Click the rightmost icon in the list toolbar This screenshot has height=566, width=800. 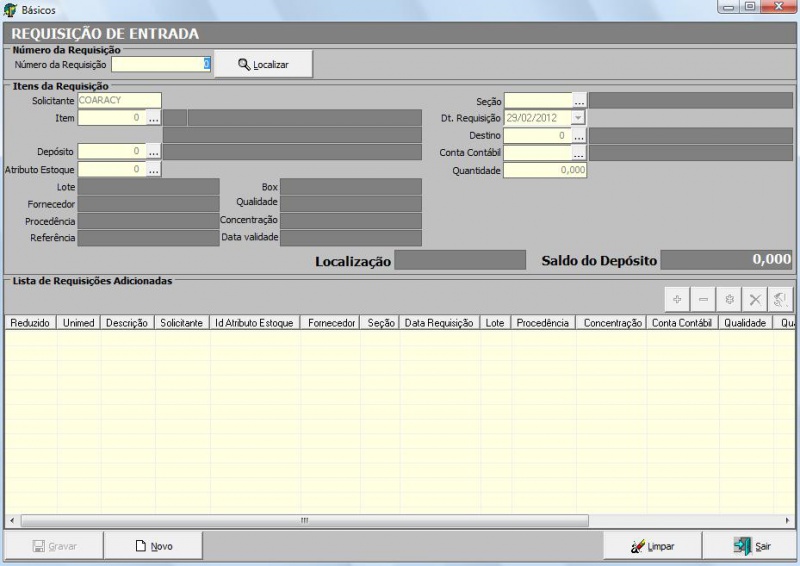782,299
